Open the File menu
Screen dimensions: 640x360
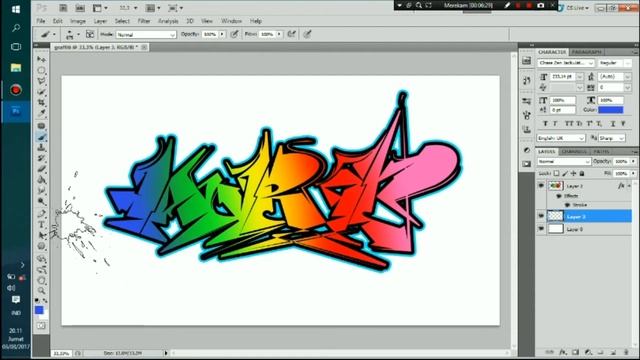coord(41,21)
